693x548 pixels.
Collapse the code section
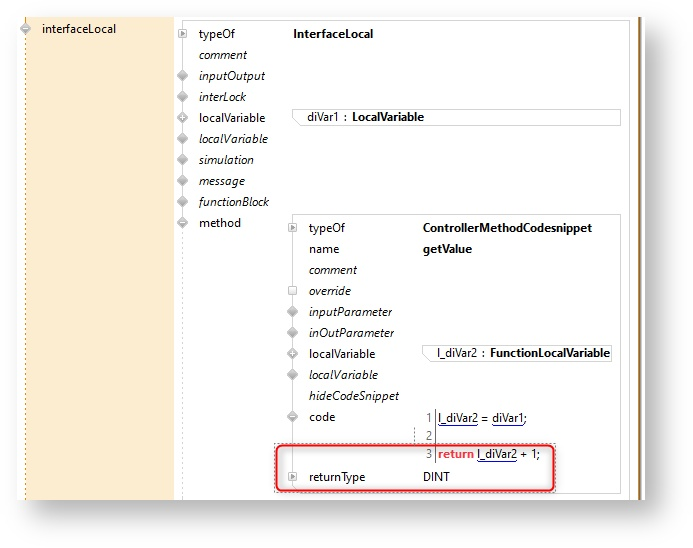[292, 417]
